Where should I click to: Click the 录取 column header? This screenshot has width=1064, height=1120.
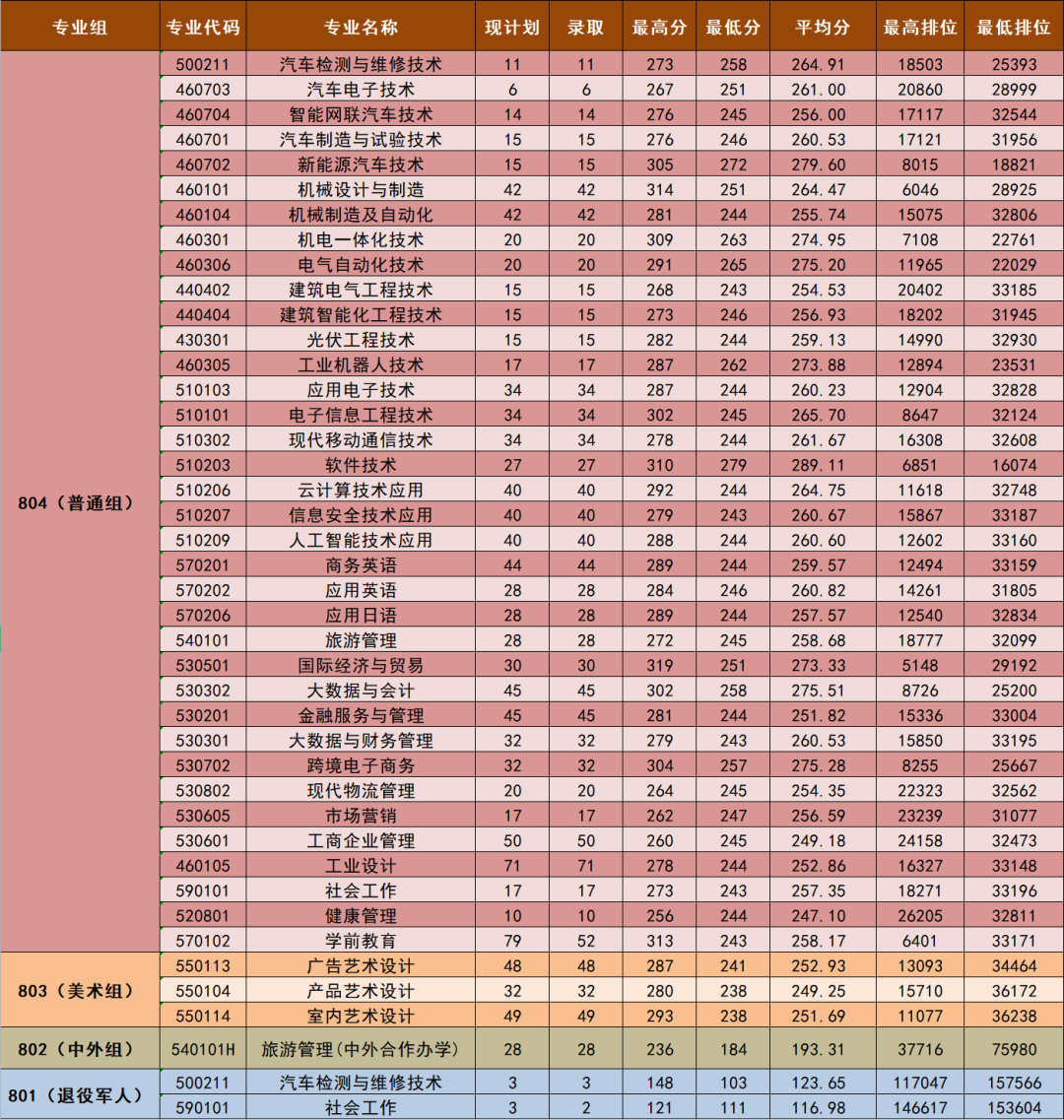click(586, 28)
